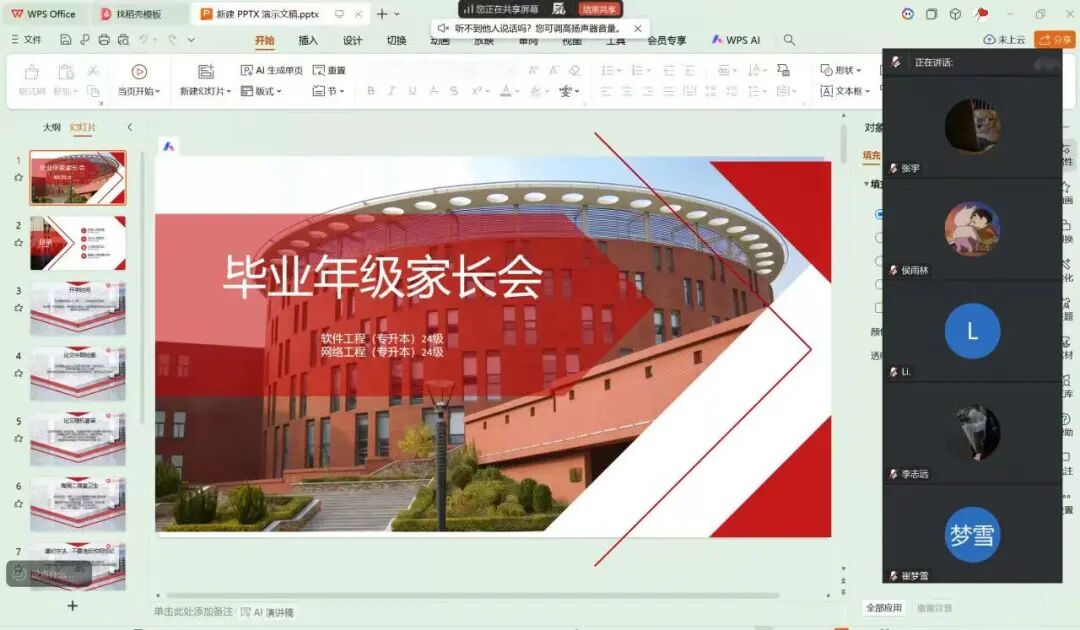
Task: Click the 重置 reset slide icon
Action: tap(329, 71)
